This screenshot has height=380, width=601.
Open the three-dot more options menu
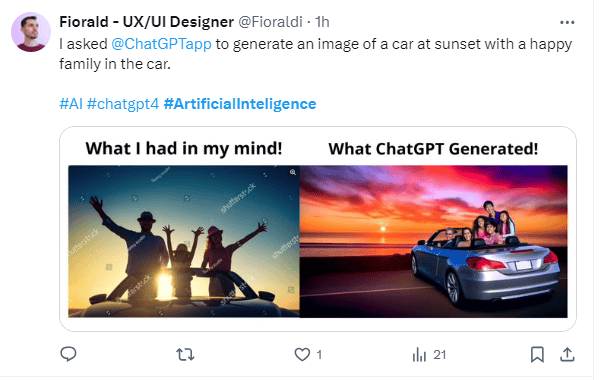click(x=567, y=23)
